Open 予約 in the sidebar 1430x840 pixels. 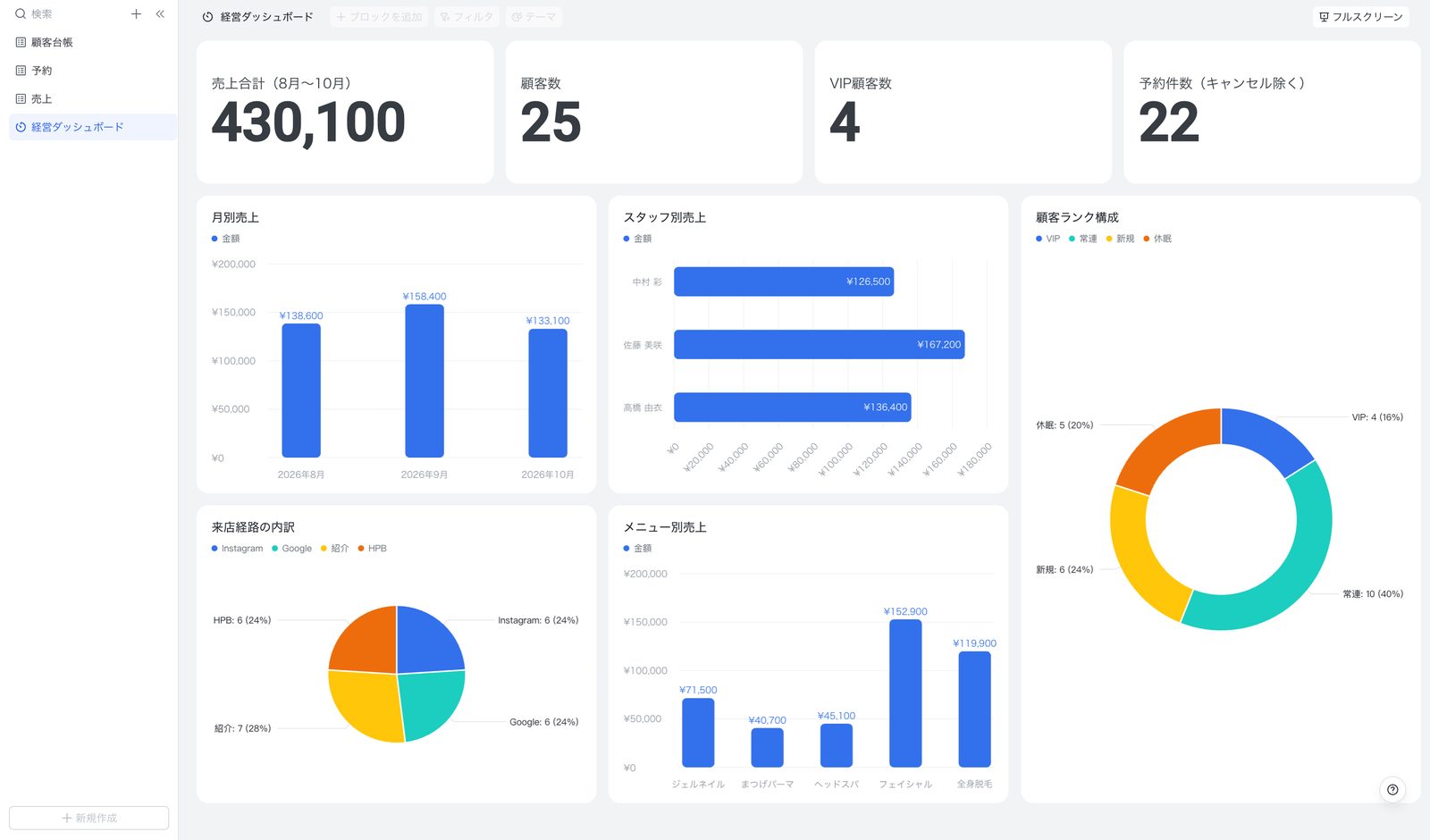pyautogui.click(x=93, y=71)
